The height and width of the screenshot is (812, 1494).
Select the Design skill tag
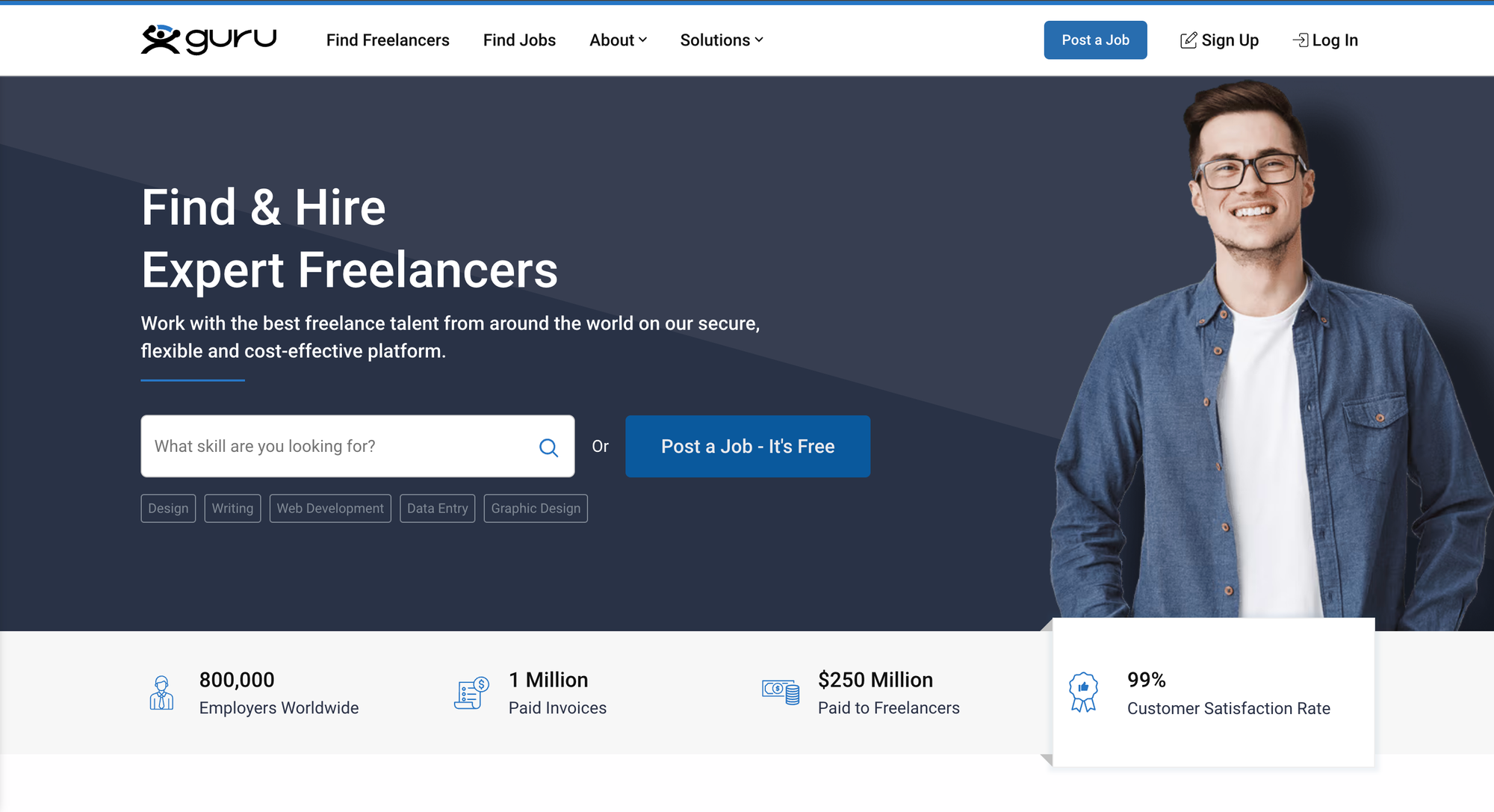pyautogui.click(x=168, y=509)
